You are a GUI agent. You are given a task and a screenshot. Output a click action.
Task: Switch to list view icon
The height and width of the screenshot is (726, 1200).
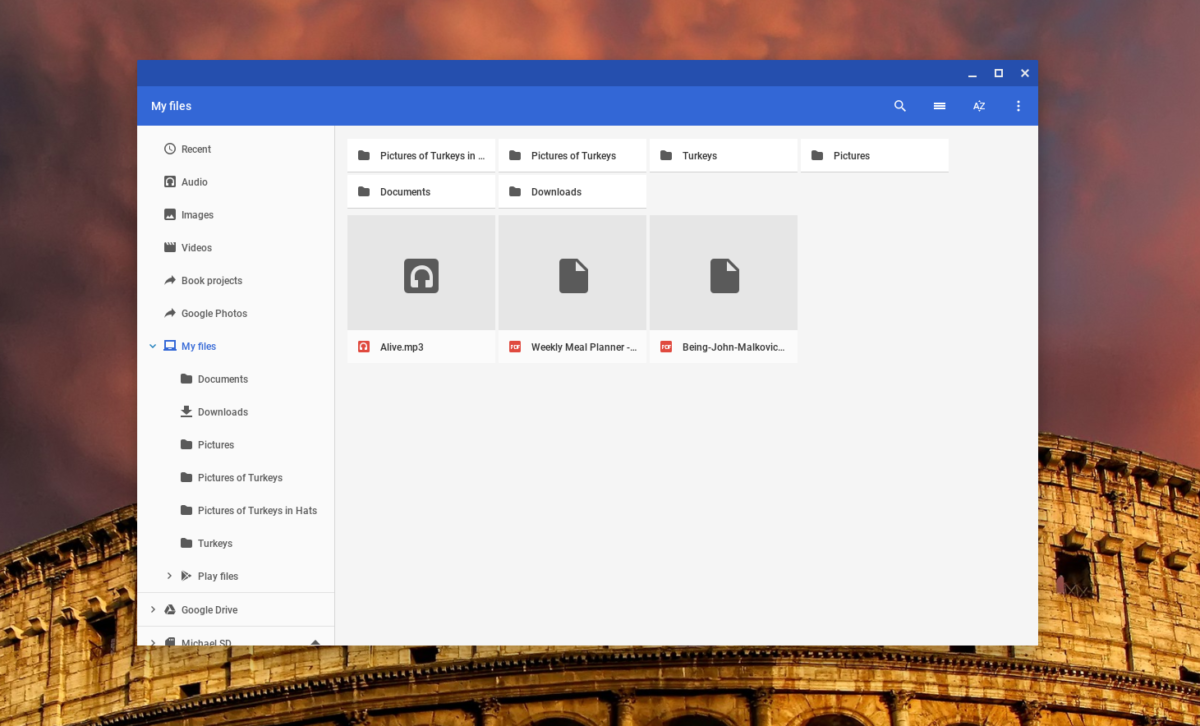pos(940,106)
